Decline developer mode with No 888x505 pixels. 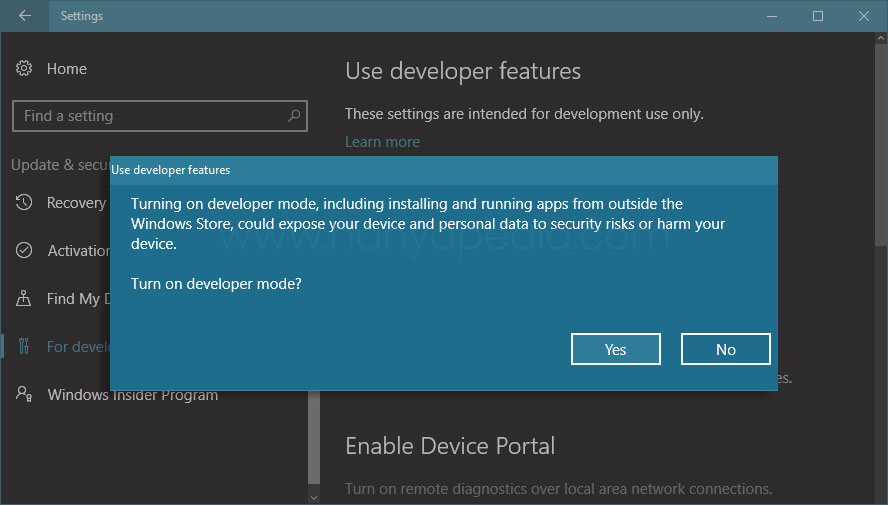725,349
